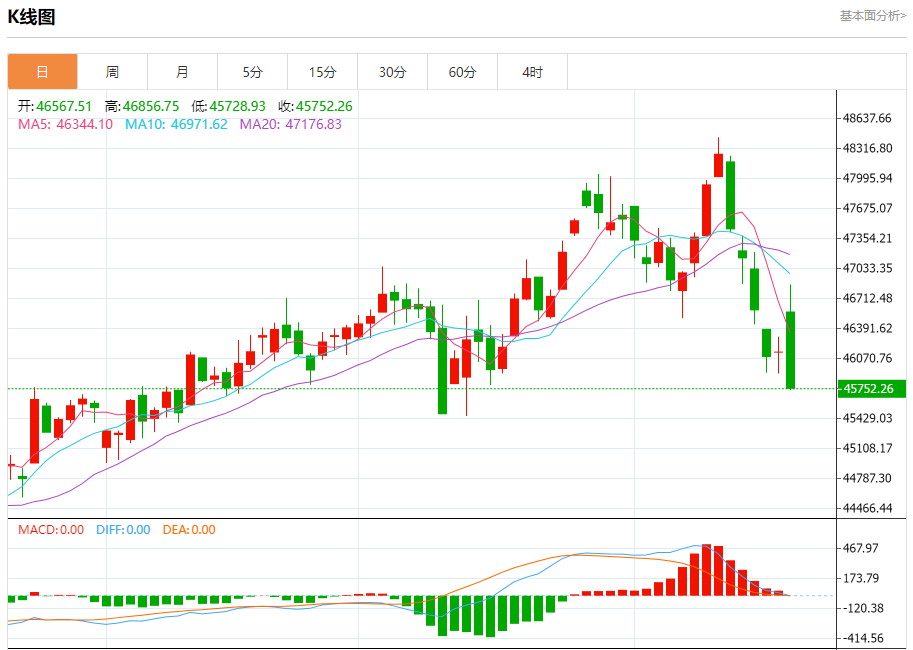This screenshot has height=650, width=913.
Task: Click the MA5 value 46344.10
Action: [x=84, y=124]
